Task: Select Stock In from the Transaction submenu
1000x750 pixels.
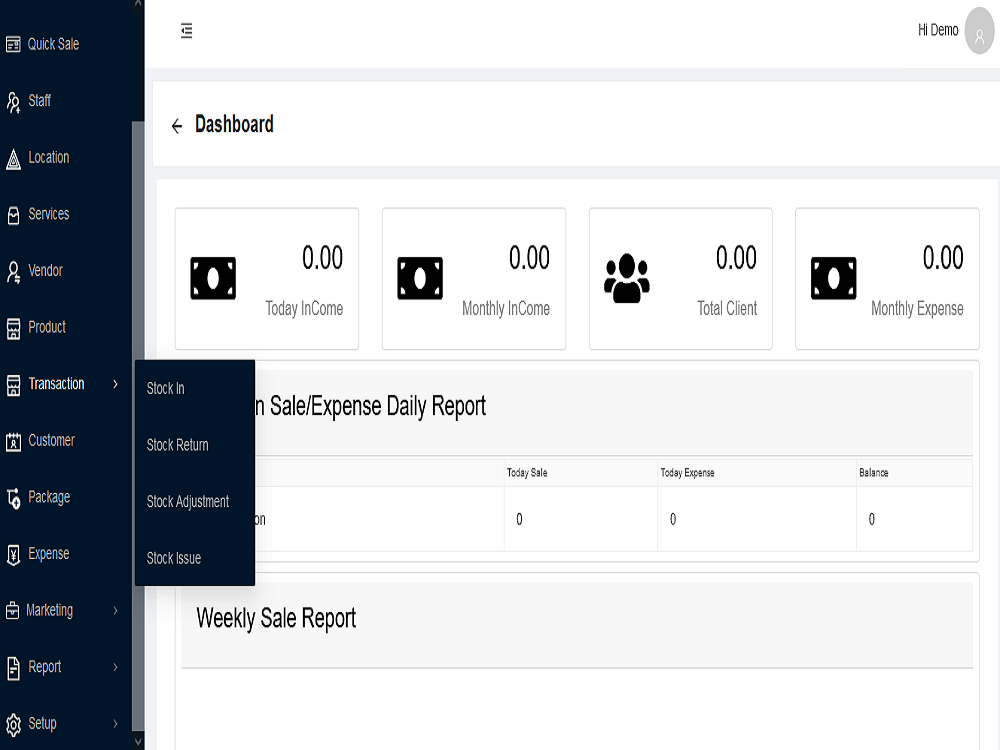Action: 166,388
